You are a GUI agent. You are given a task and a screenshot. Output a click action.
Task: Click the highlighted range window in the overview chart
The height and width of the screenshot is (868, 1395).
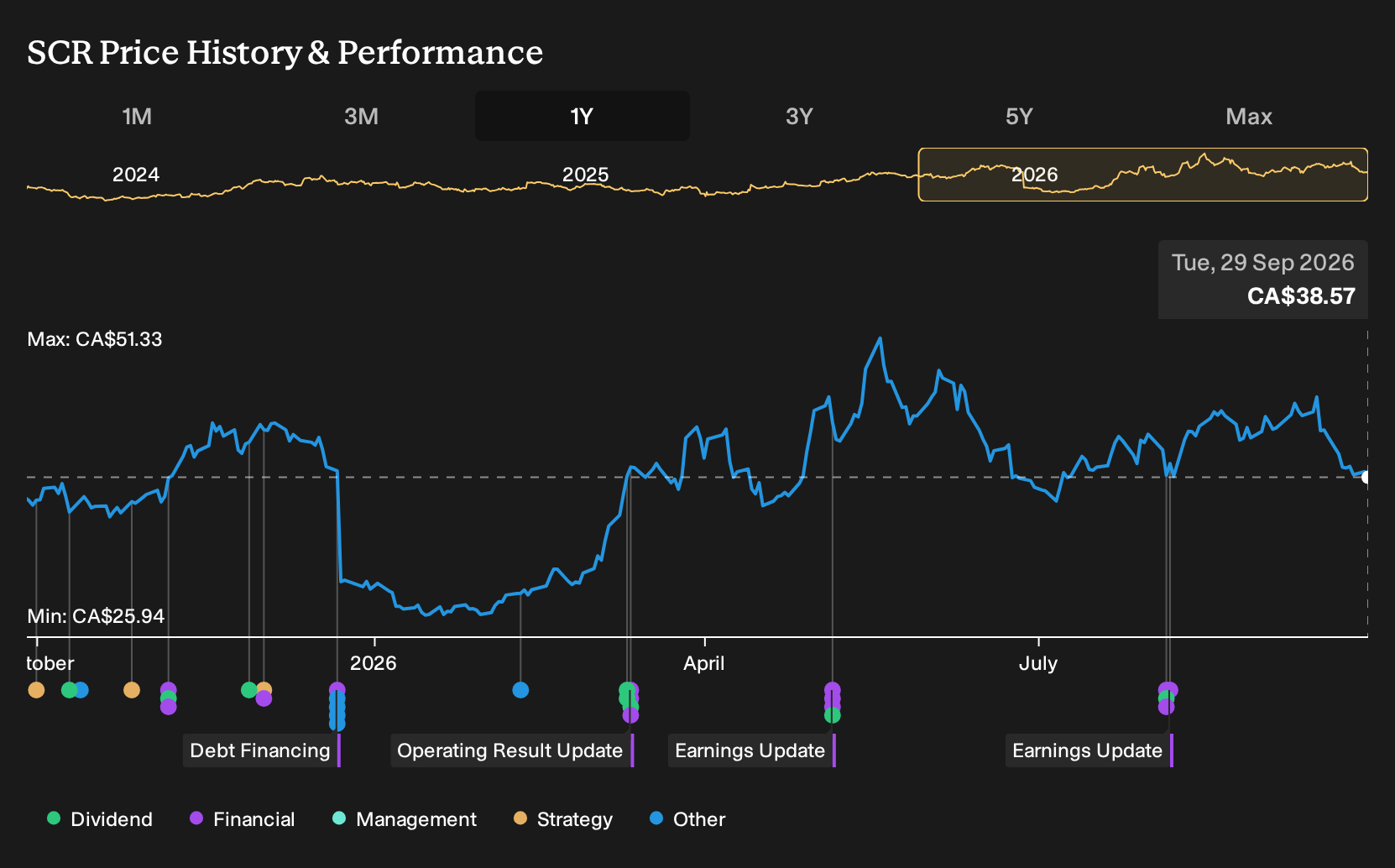(1143, 175)
